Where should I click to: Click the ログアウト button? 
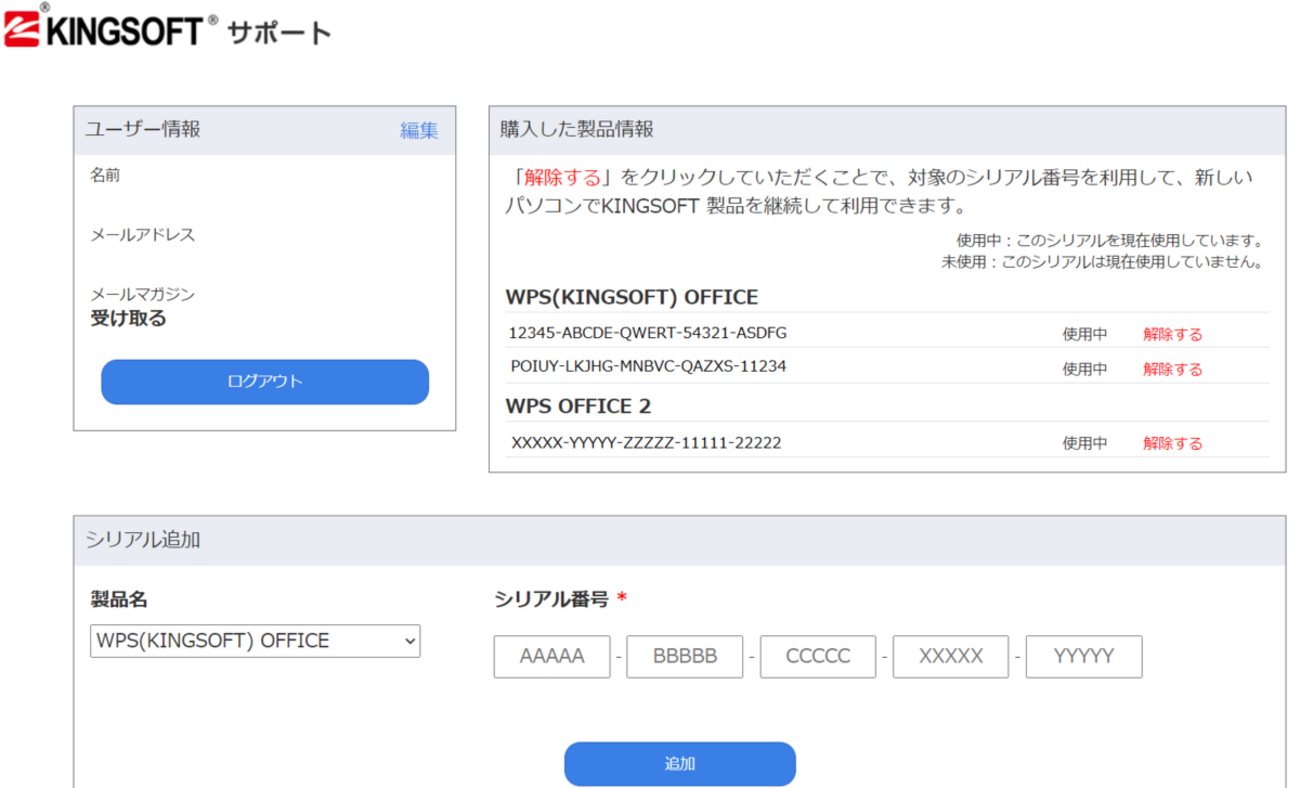point(265,382)
